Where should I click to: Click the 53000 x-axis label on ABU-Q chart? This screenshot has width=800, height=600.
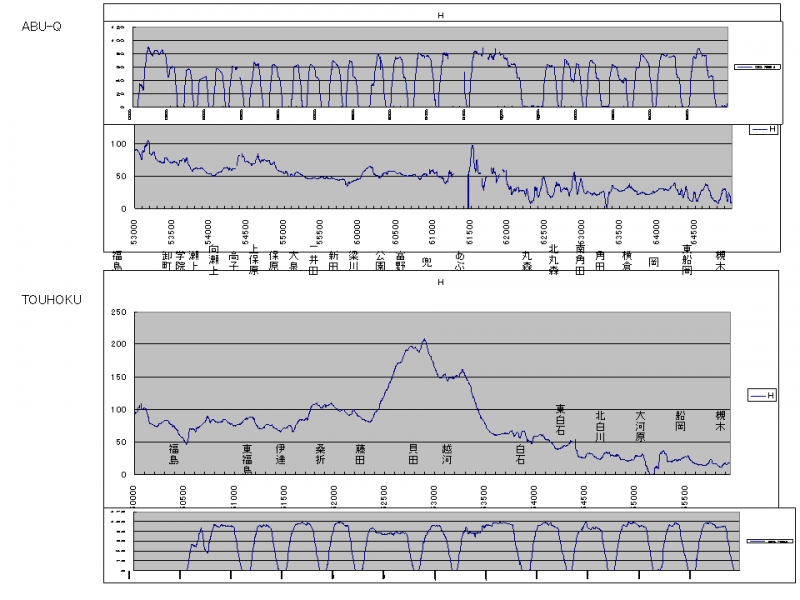(x=133, y=231)
